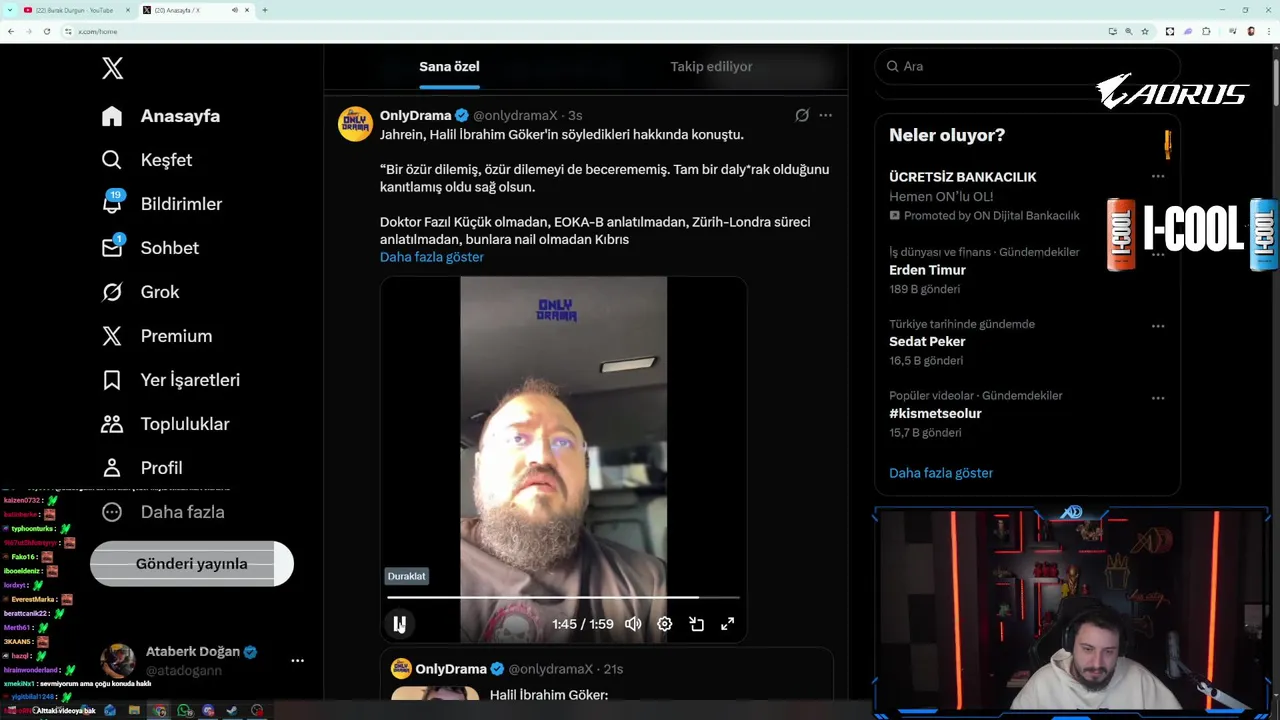Click Daha fazla göster in trends panel

pyautogui.click(x=941, y=473)
